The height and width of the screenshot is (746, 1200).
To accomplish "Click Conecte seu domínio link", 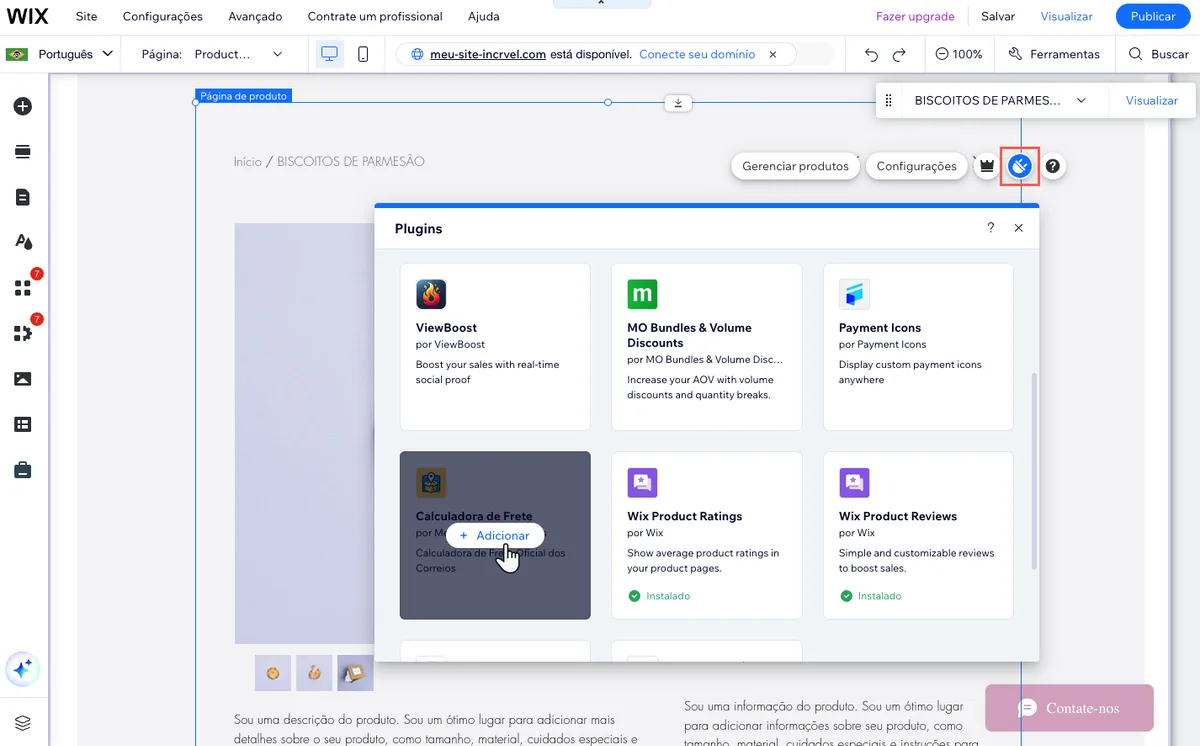I will point(697,54).
